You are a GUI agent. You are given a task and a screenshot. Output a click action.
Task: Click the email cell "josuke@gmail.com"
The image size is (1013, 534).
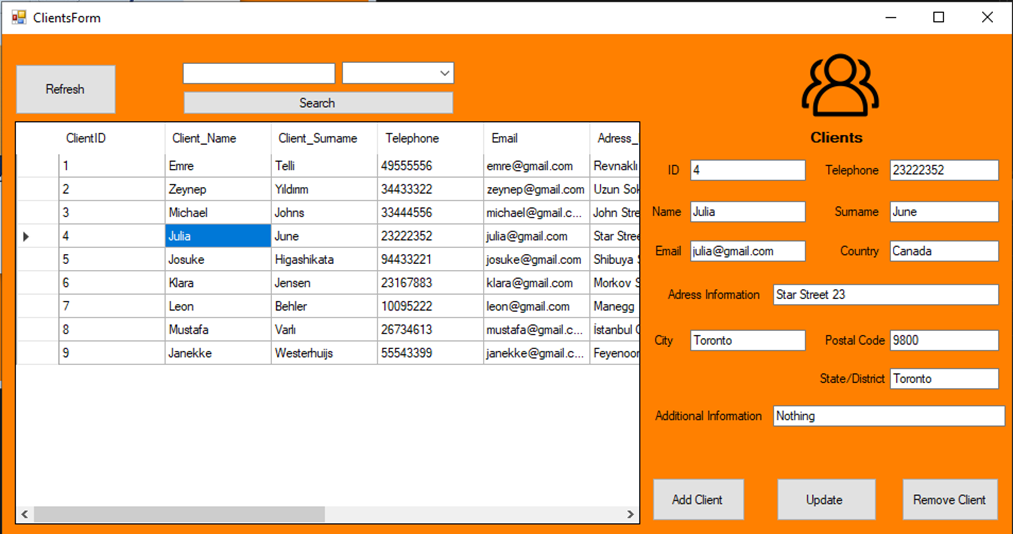click(536, 260)
